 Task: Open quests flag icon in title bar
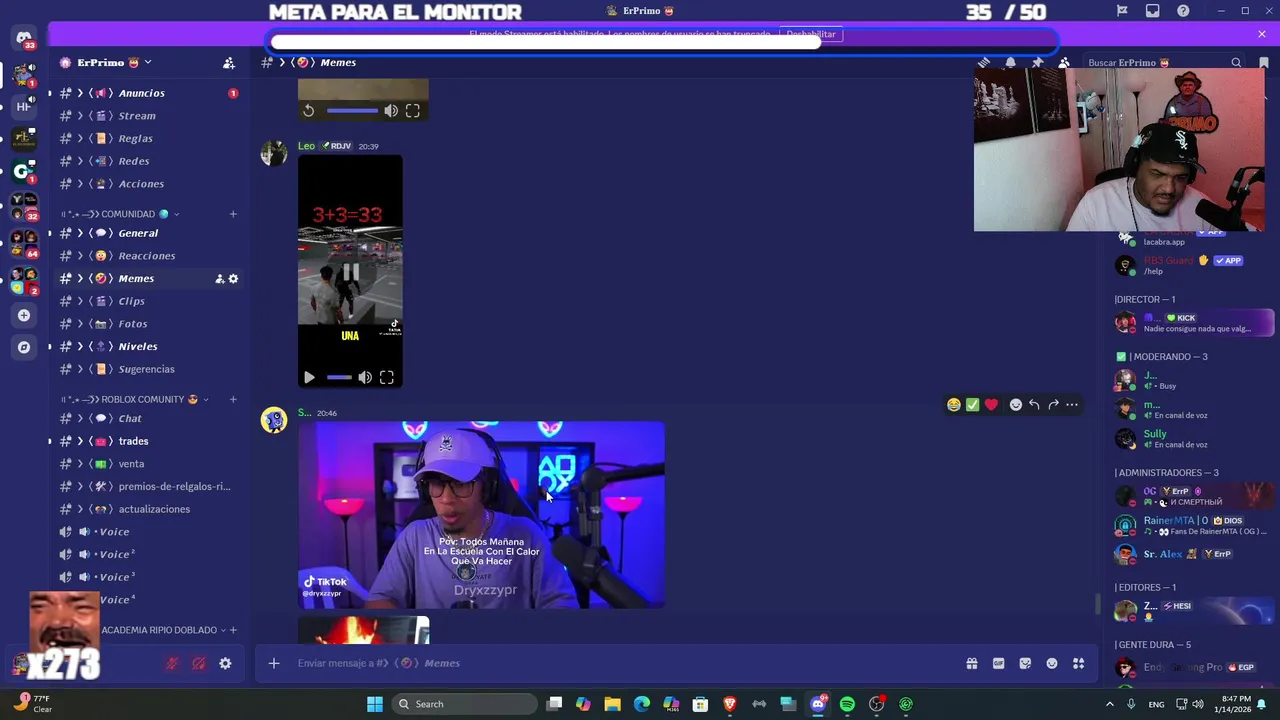pyautogui.click(x=1122, y=11)
